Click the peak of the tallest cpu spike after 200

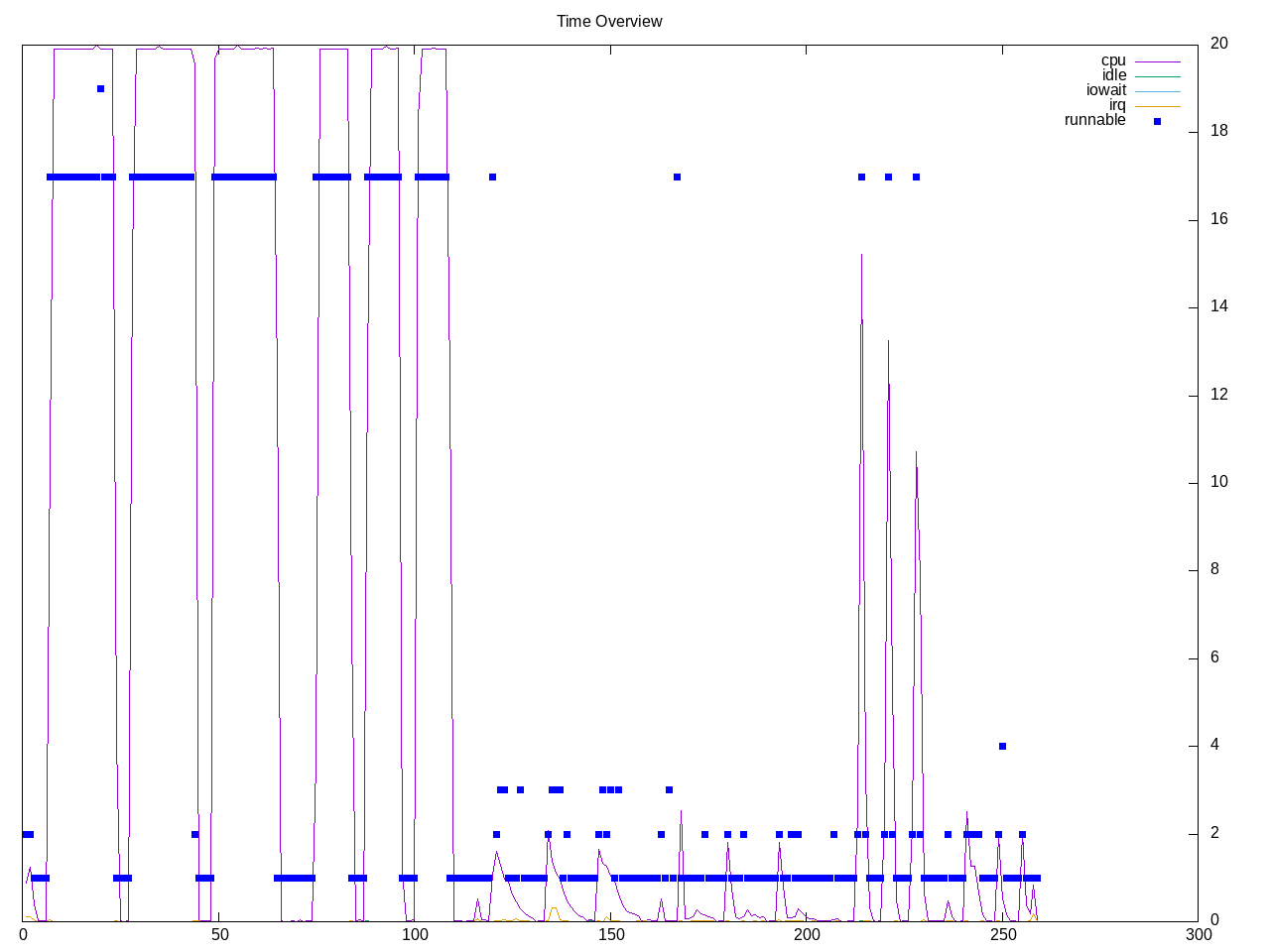pyautogui.click(x=861, y=255)
